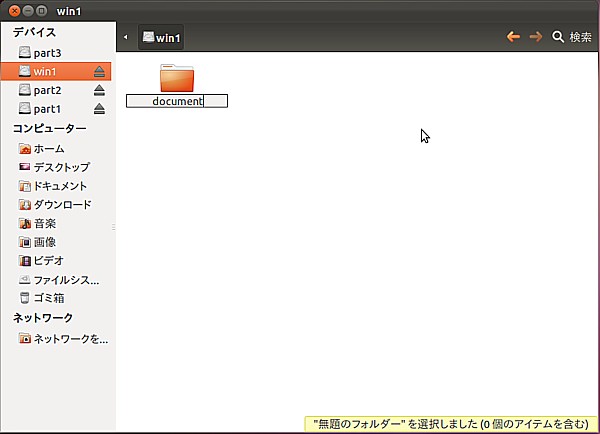Click the File System (ファイルシス...) icon
Image resolution: width=600 pixels, height=434 pixels.
24,280
